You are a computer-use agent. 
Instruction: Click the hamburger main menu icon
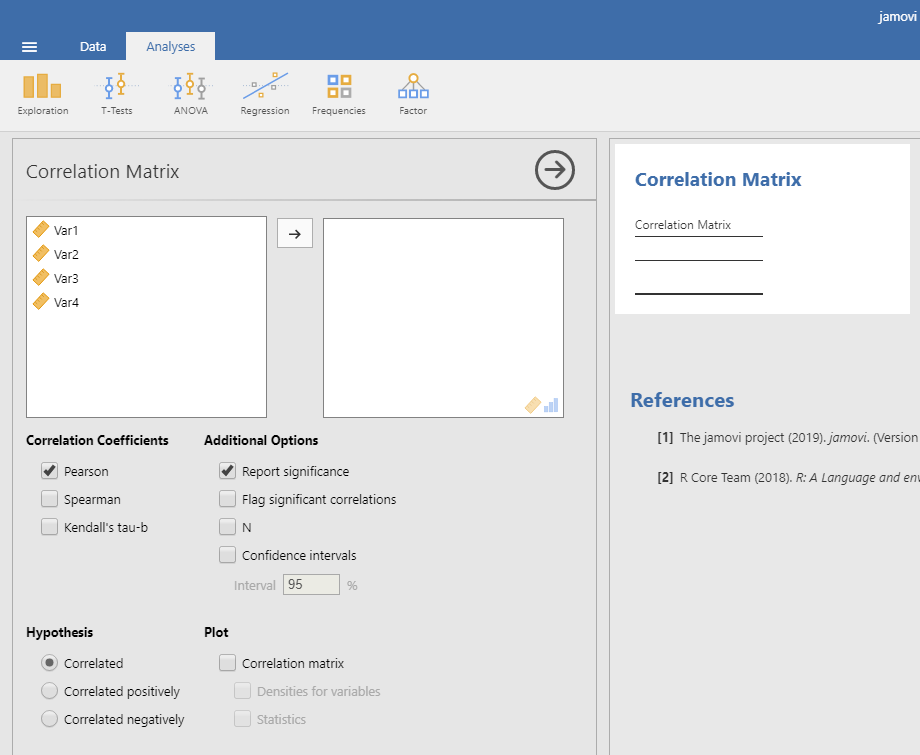29,47
